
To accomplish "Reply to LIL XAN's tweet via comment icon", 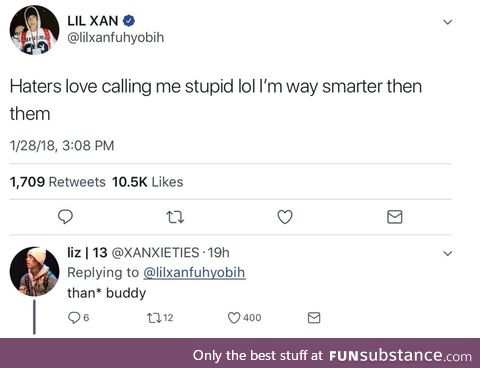I will click(x=65, y=217).
